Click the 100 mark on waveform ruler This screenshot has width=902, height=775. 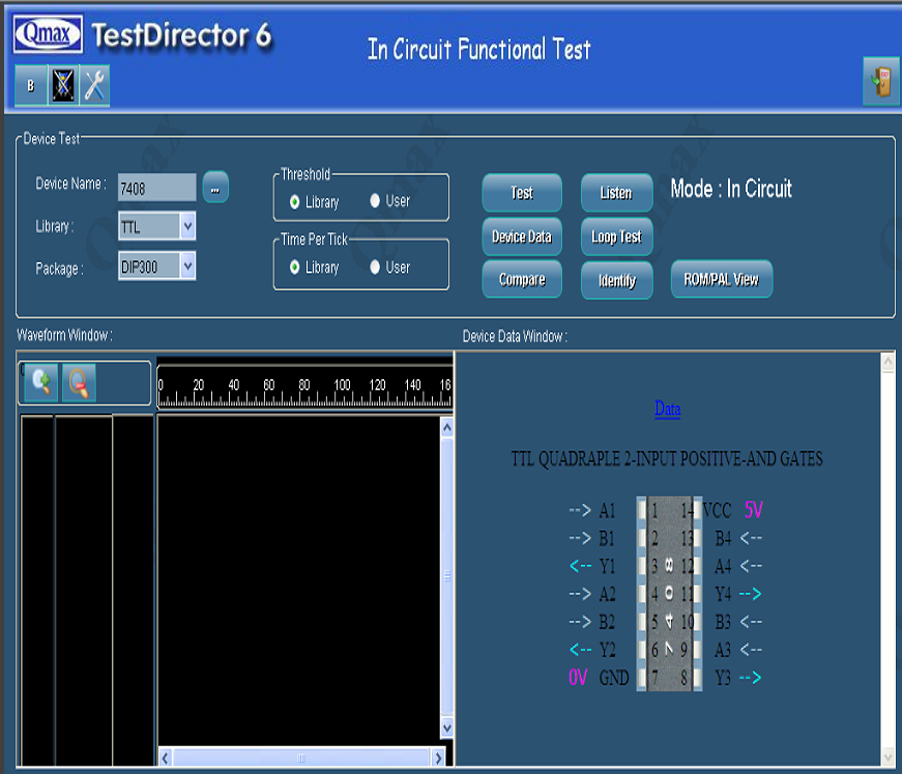pyautogui.click(x=342, y=384)
